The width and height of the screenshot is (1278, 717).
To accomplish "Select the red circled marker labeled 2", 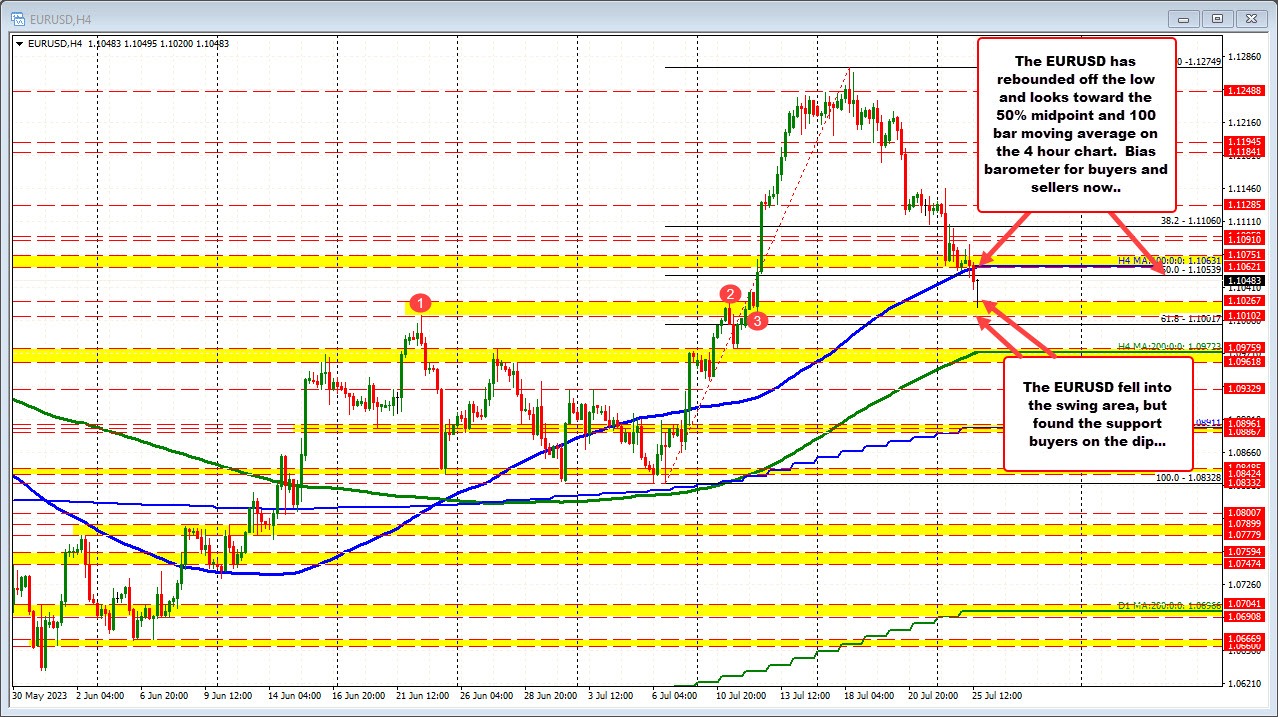I will tap(729, 293).
